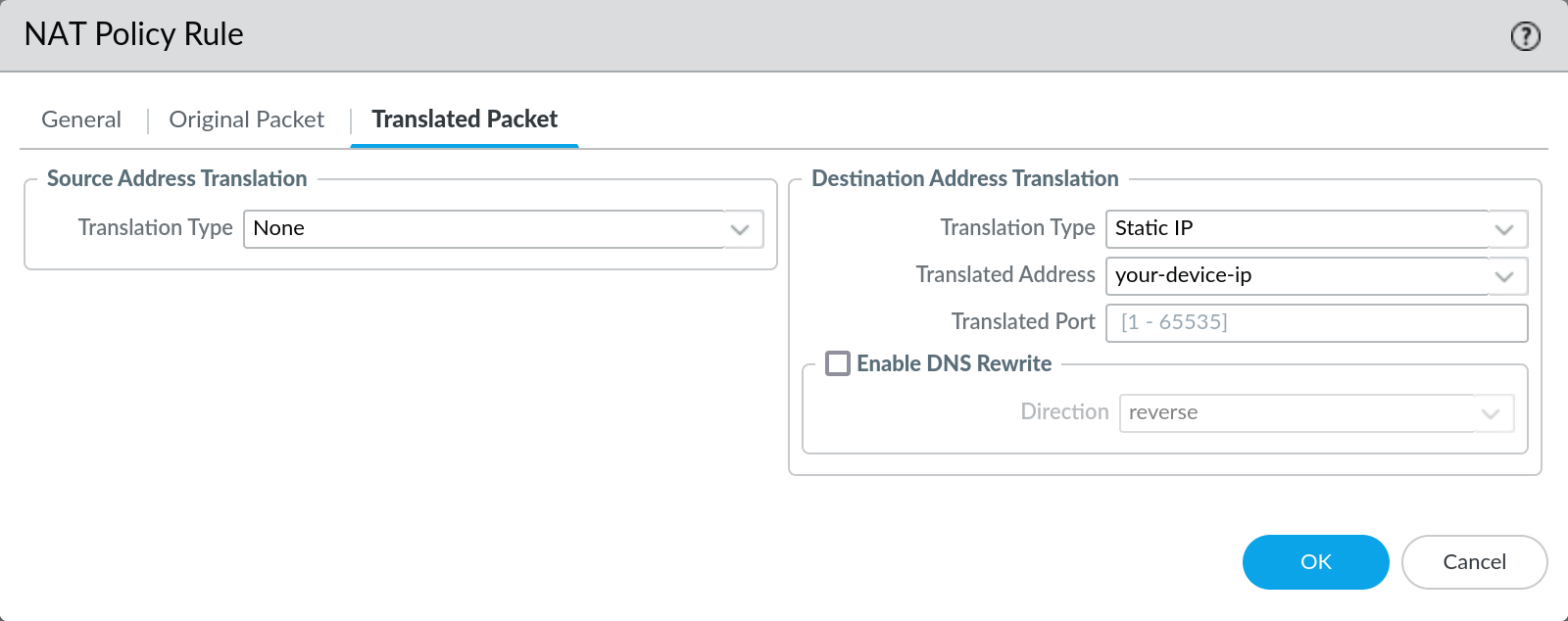Screen dimensions: 1568x621
Task: Expand the DNS Rewrite Direction chevron
Action: pyautogui.click(x=1491, y=413)
